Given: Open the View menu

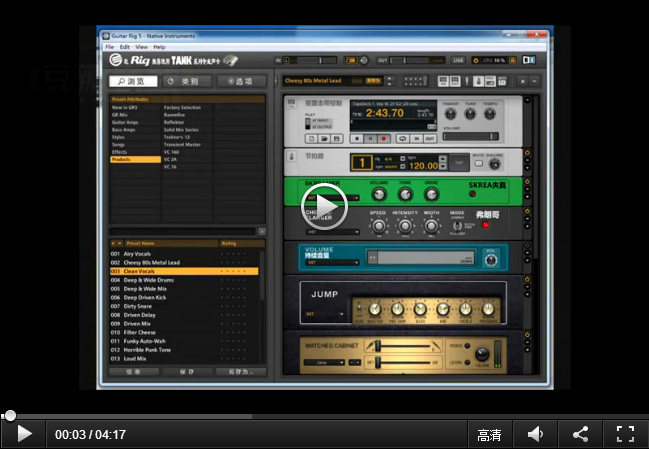Looking at the screenshot, I should [x=141, y=47].
